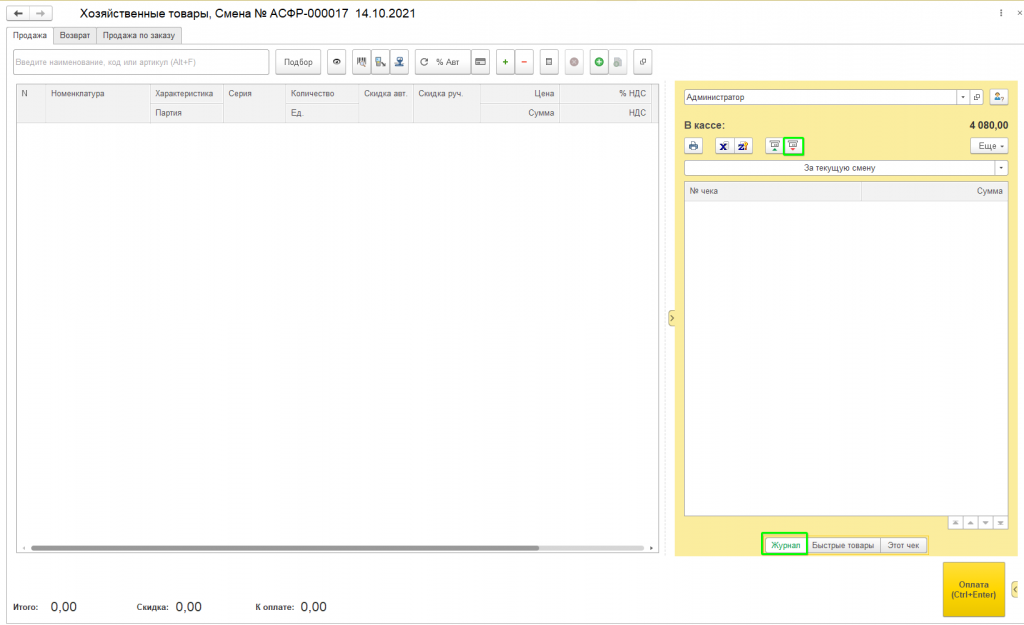
Task: Click the red minus quantity icon
Action: 524,62
